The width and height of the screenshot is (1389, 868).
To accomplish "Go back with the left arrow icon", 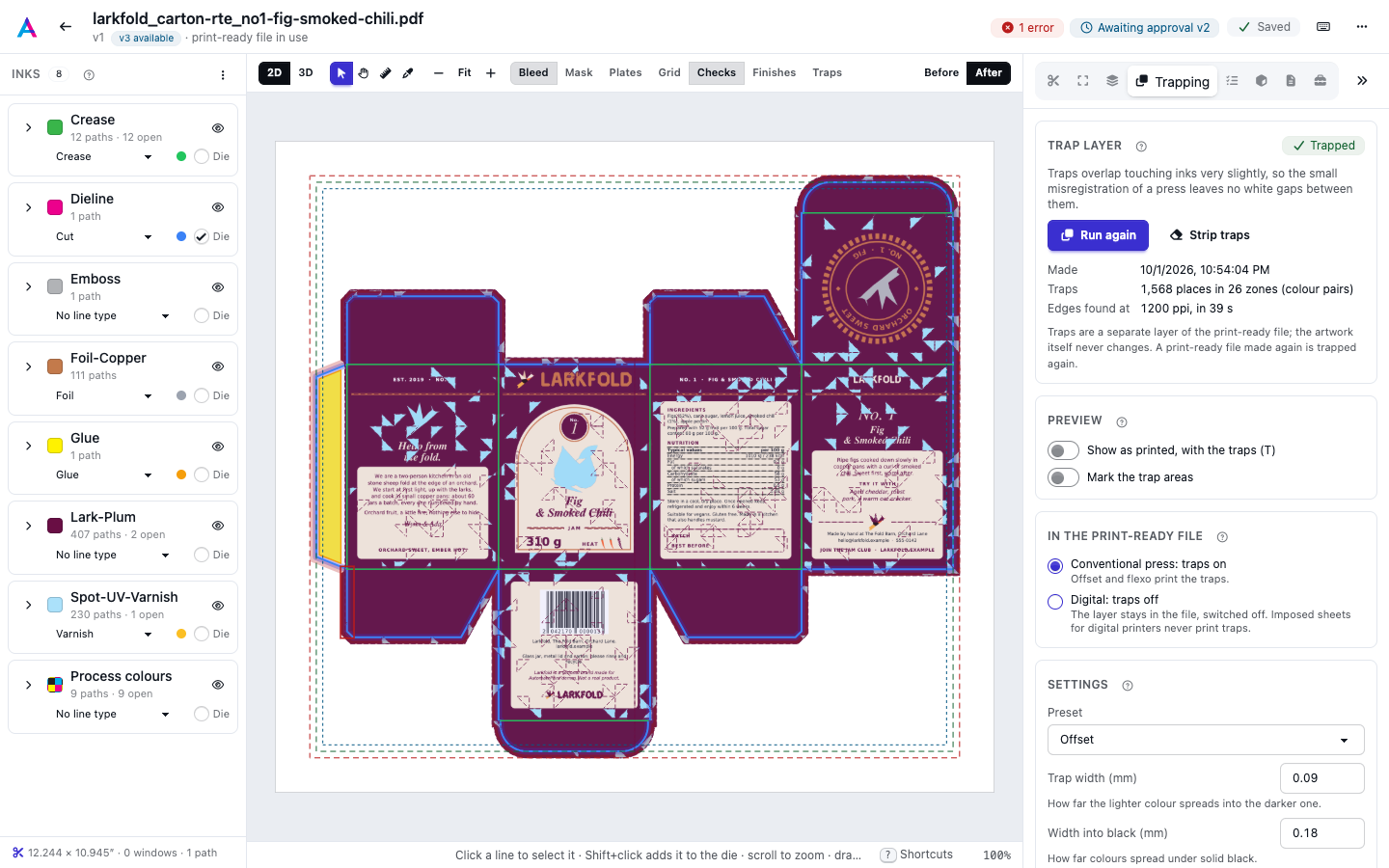I will 66,27.
